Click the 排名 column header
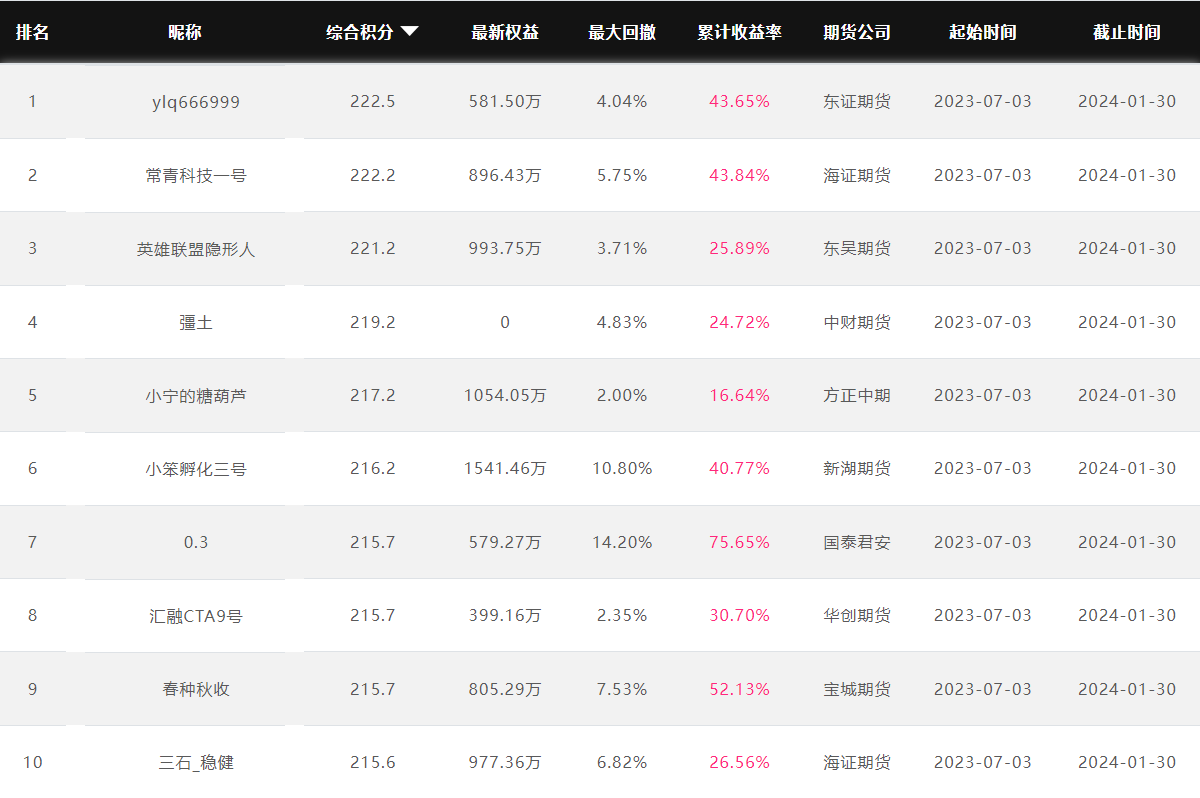Image resolution: width=1200 pixels, height=798 pixels. click(32, 32)
